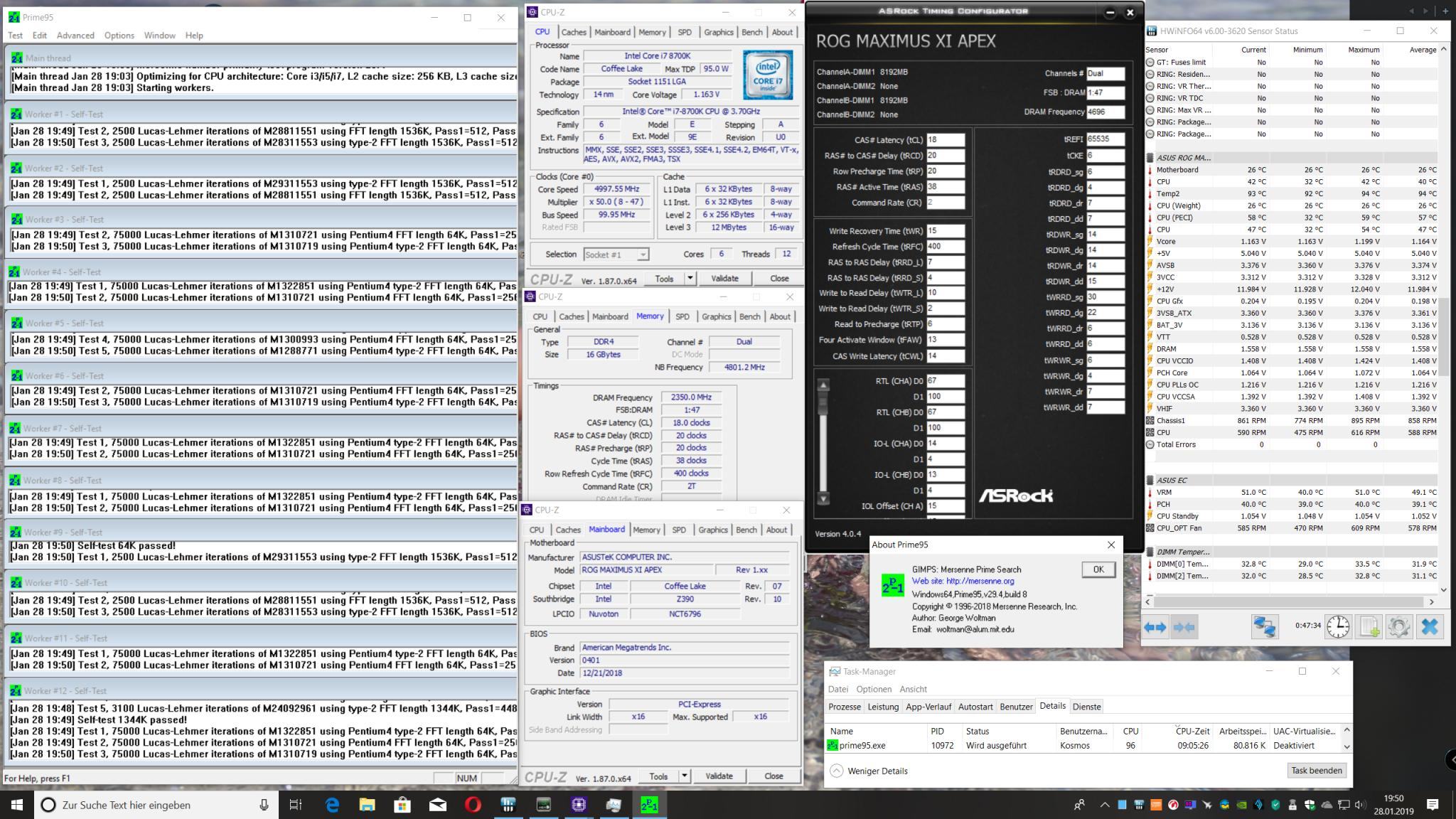
Task: Open Tools dropdown arrow in top CPU-Z
Action: pos(690,278)
